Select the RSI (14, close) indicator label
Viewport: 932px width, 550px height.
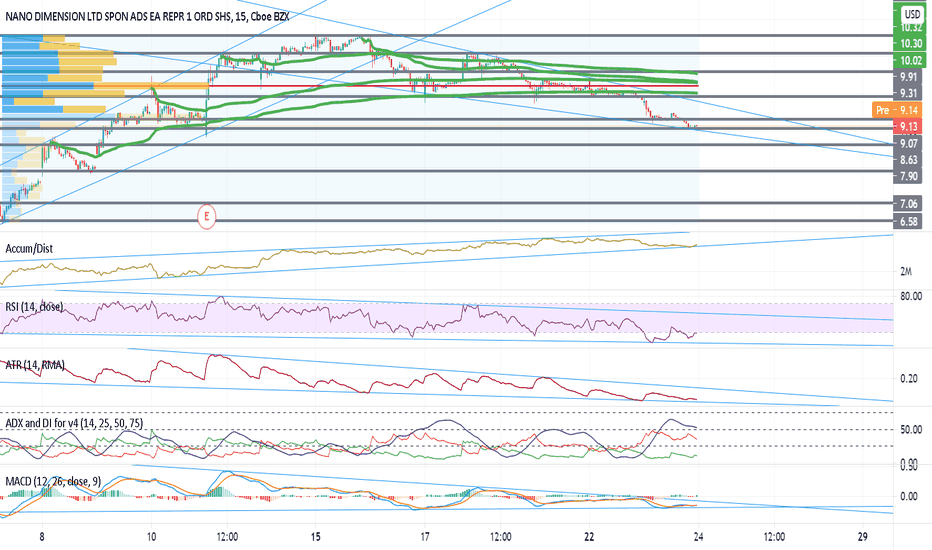(34, 307)
